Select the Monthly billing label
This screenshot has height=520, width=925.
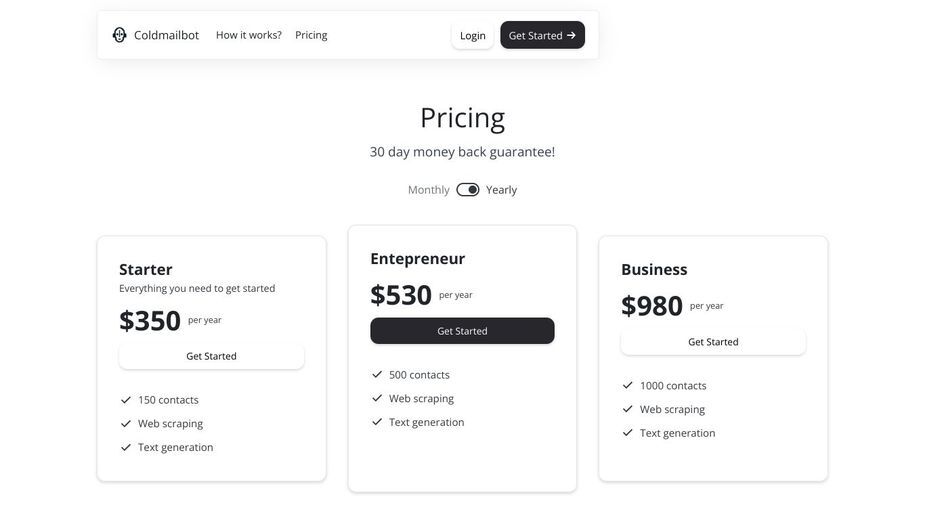click(428, 190)
